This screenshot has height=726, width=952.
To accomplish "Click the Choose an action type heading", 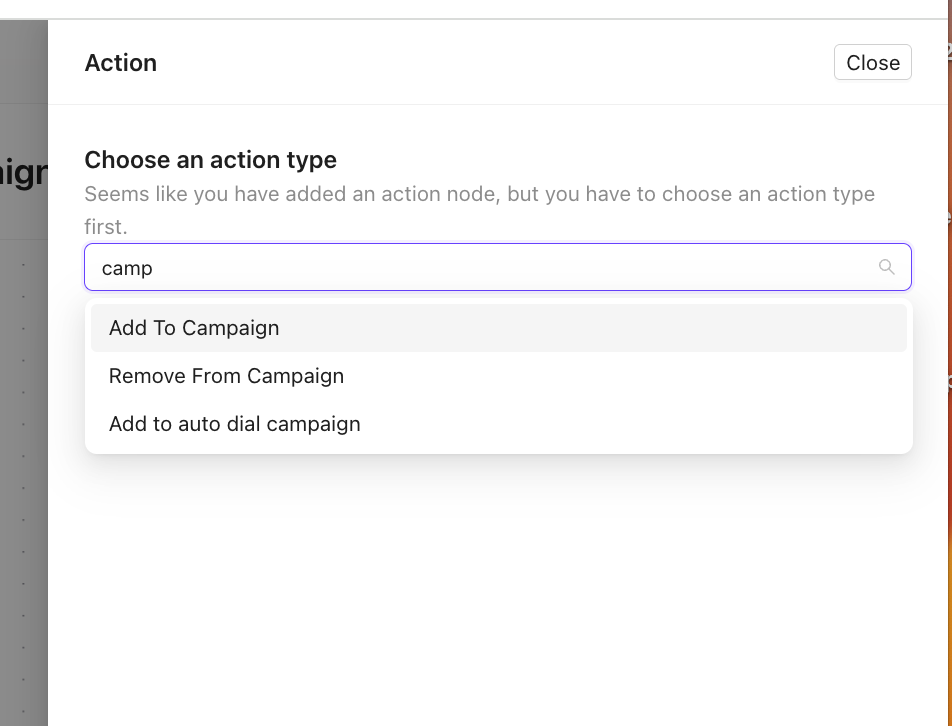I will pyautogui.click(x=210, y=160).
